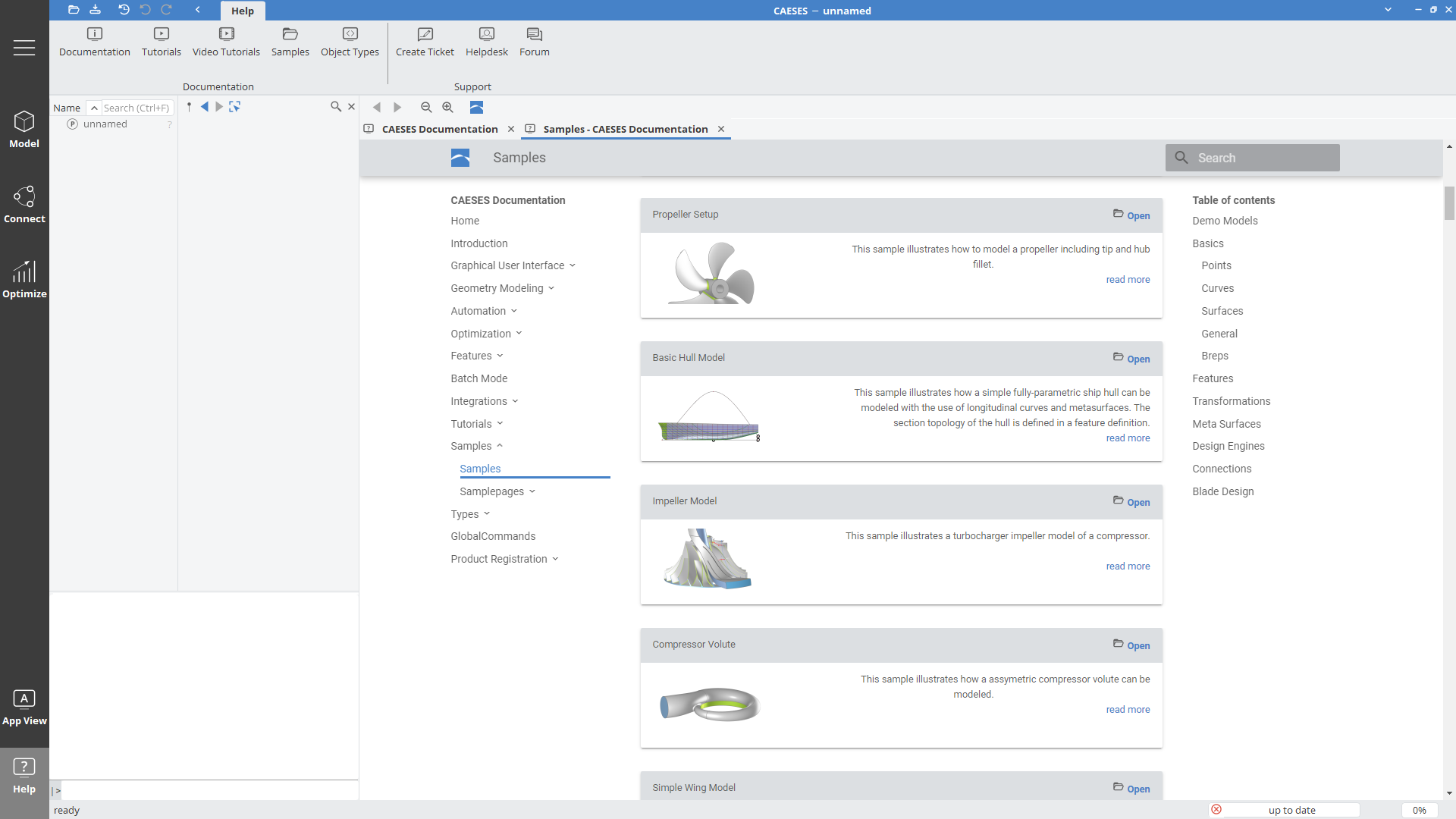Click the redo arrow icon
Screen dimensions: 1456x819
click(x=166, y=10)
